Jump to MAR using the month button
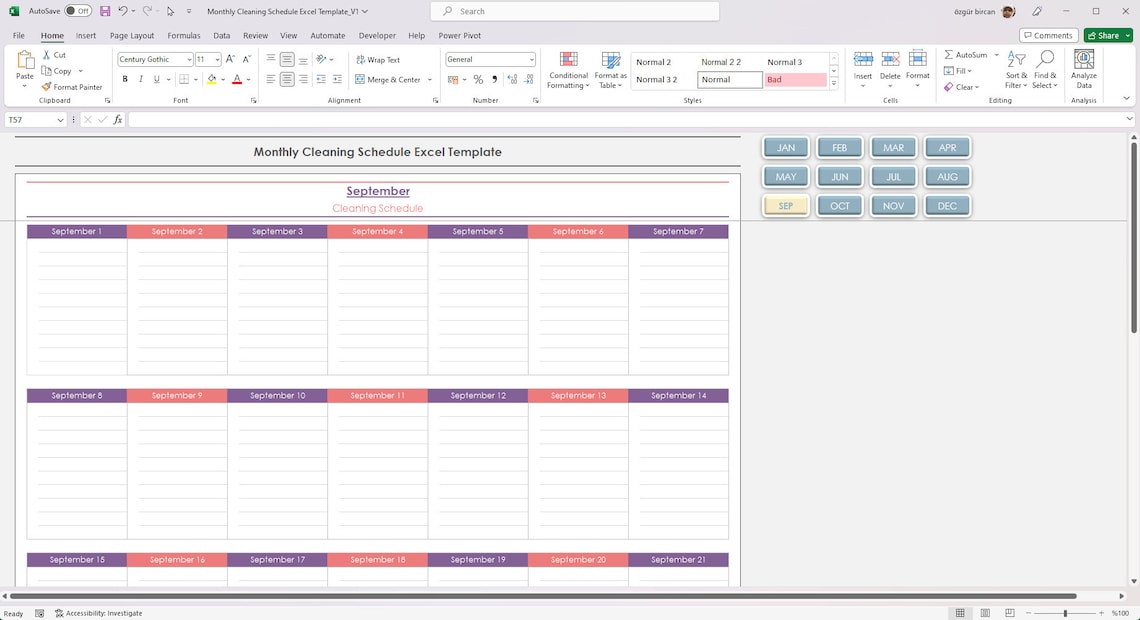 pyautogui.click(x=892, y=147)
